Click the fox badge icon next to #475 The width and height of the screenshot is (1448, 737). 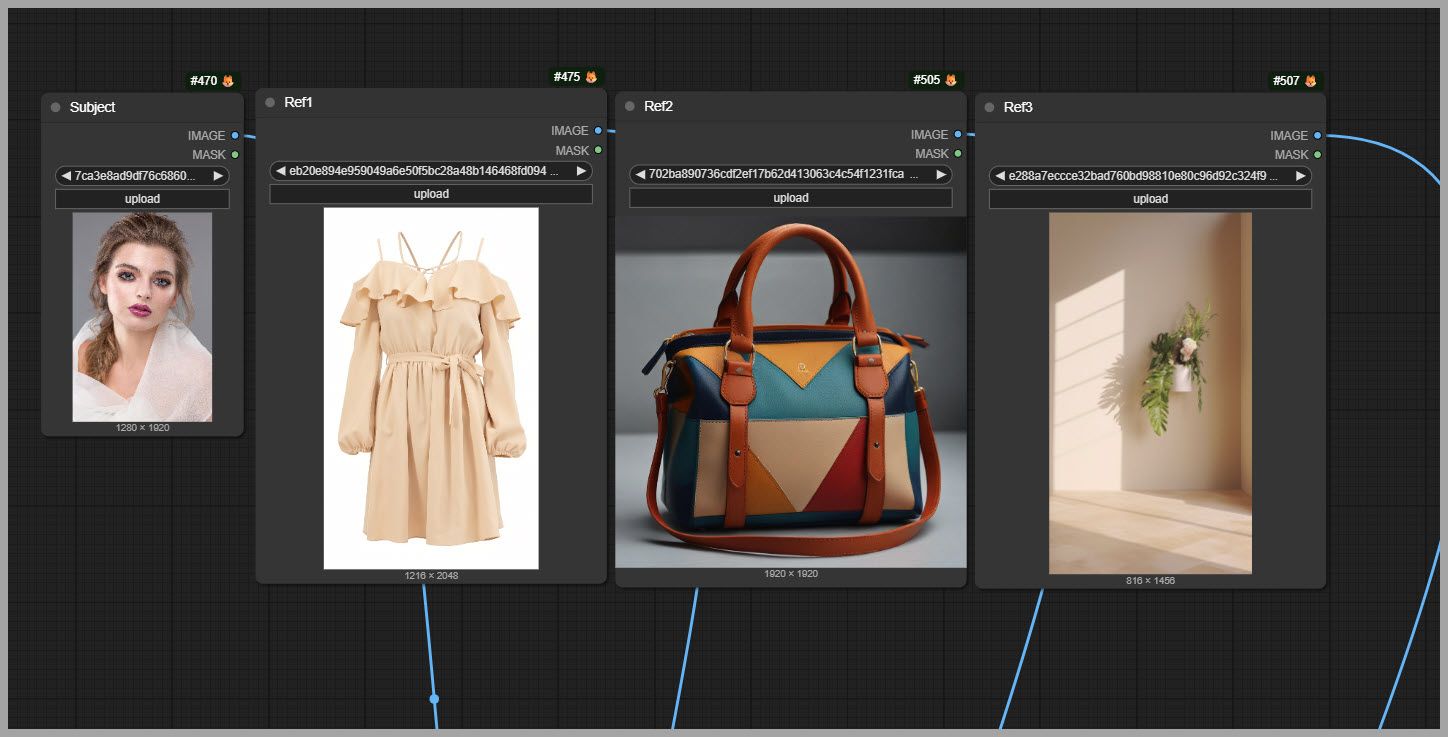pyautogui.click(x=591, y=77)
